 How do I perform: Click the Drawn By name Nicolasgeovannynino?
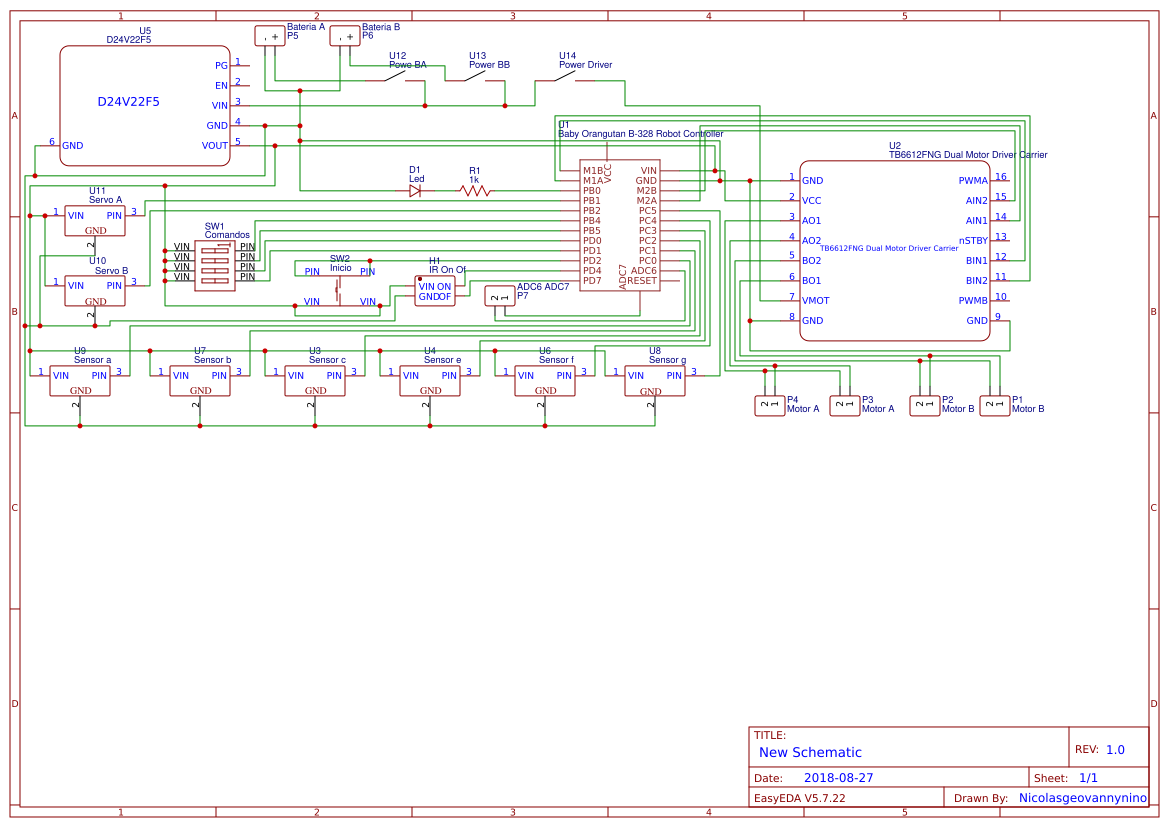click(1083, 798)
